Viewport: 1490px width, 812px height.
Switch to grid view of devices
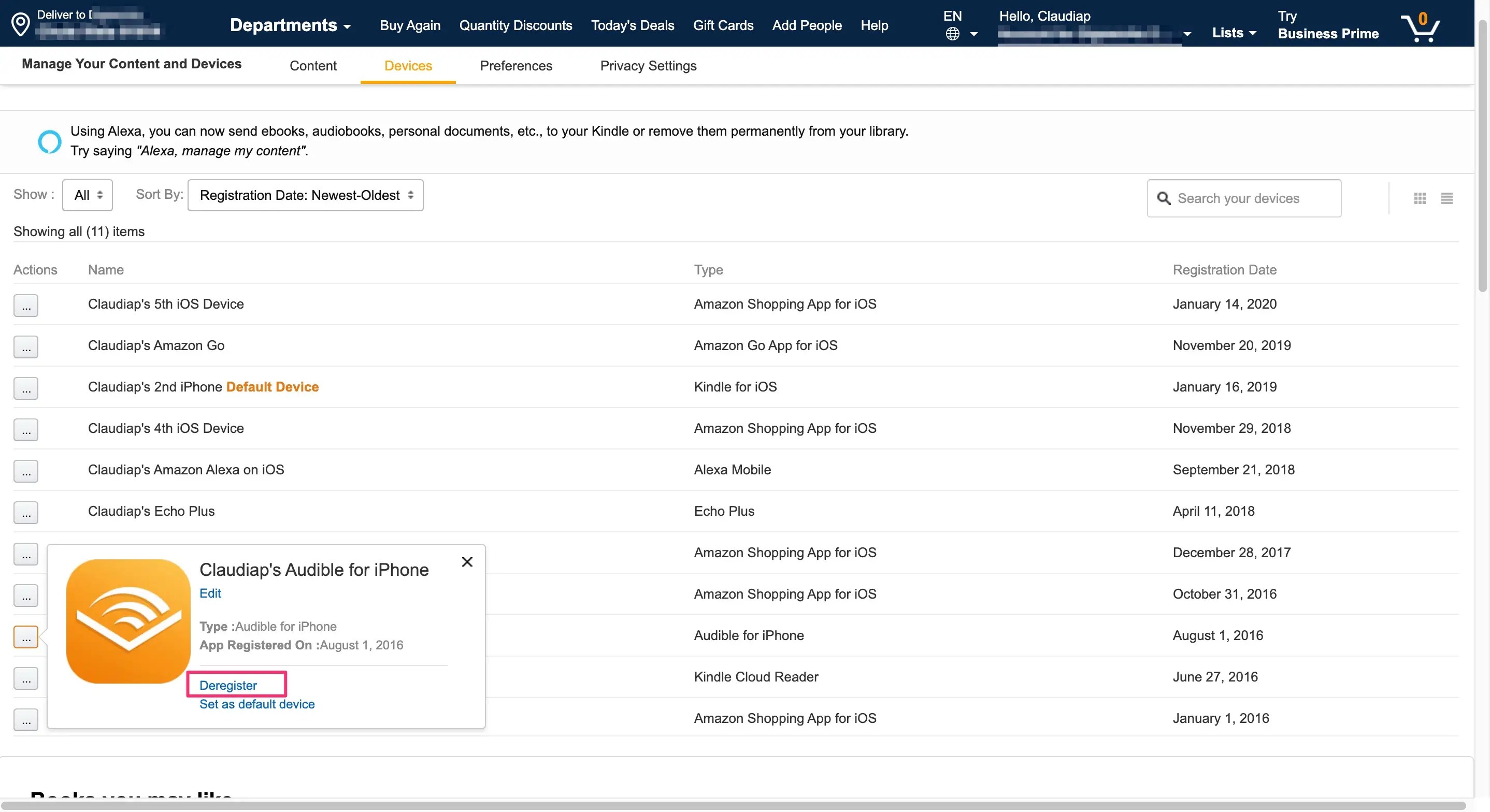click(1420, 198)
